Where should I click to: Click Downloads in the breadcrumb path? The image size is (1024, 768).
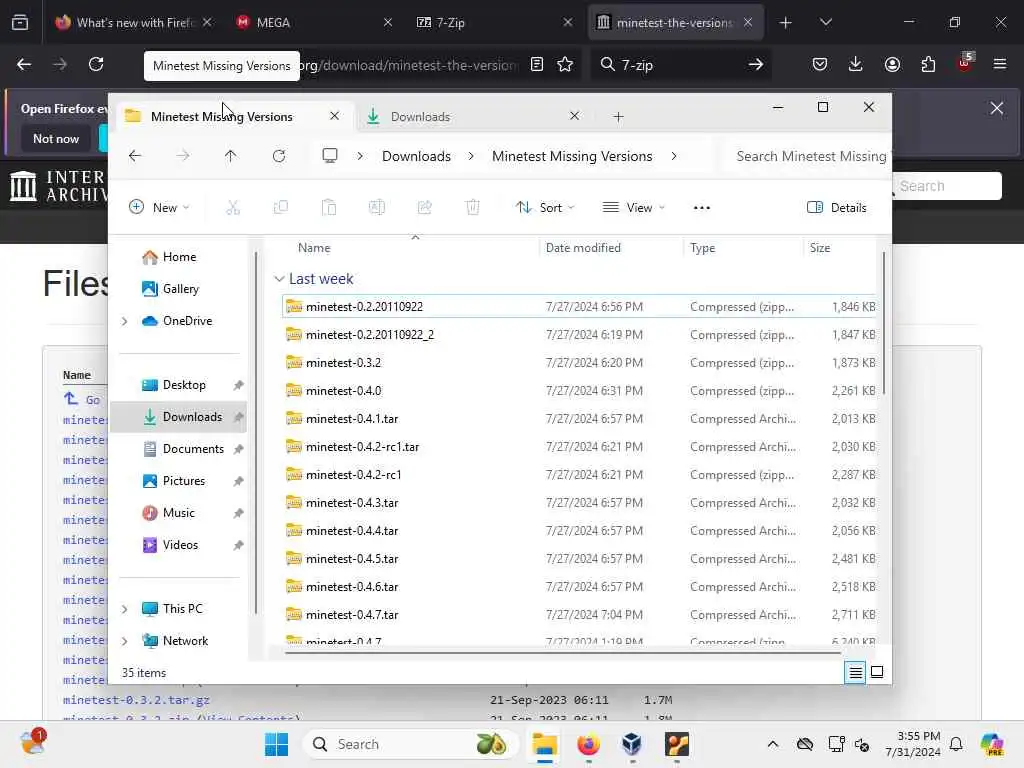(416, 156)
